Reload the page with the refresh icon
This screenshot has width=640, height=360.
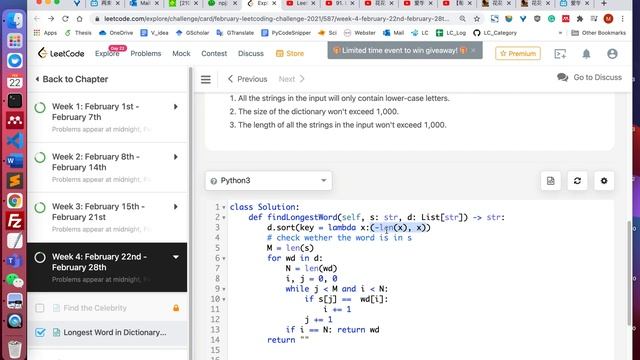(x=65, y=19)
